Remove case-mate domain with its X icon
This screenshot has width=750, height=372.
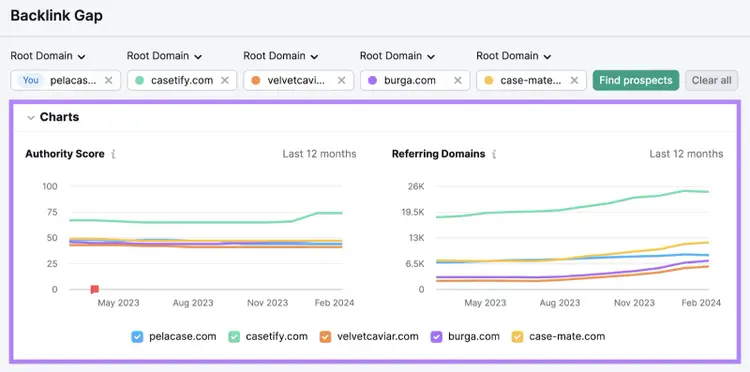(574, 80)
